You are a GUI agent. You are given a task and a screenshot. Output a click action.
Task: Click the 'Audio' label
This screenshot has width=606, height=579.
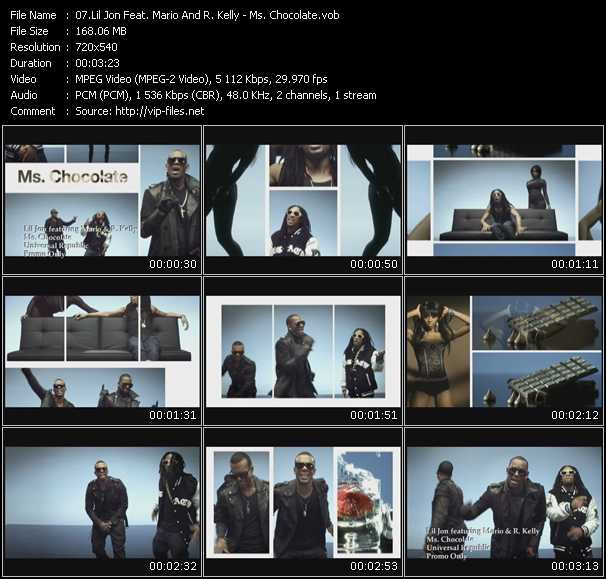pos(24,95)
